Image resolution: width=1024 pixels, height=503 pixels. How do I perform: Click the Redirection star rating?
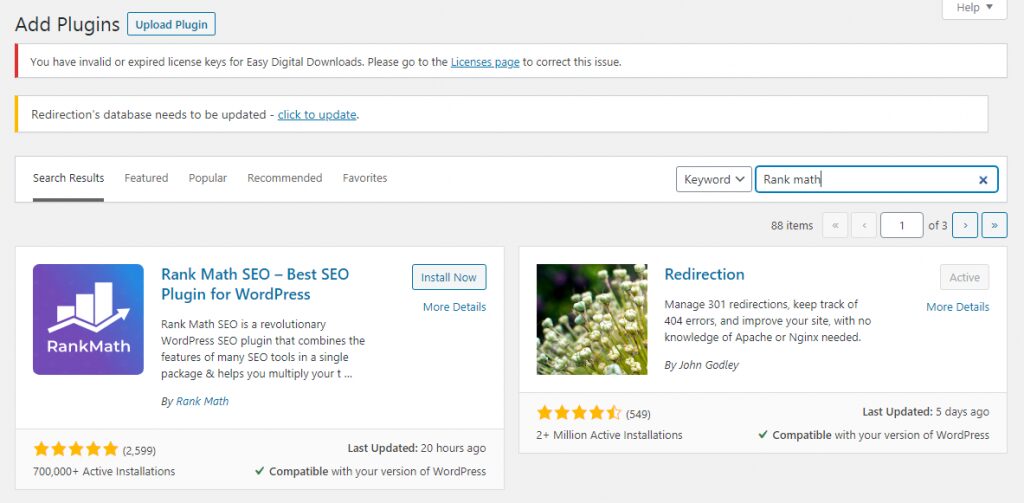coord(579,413)
